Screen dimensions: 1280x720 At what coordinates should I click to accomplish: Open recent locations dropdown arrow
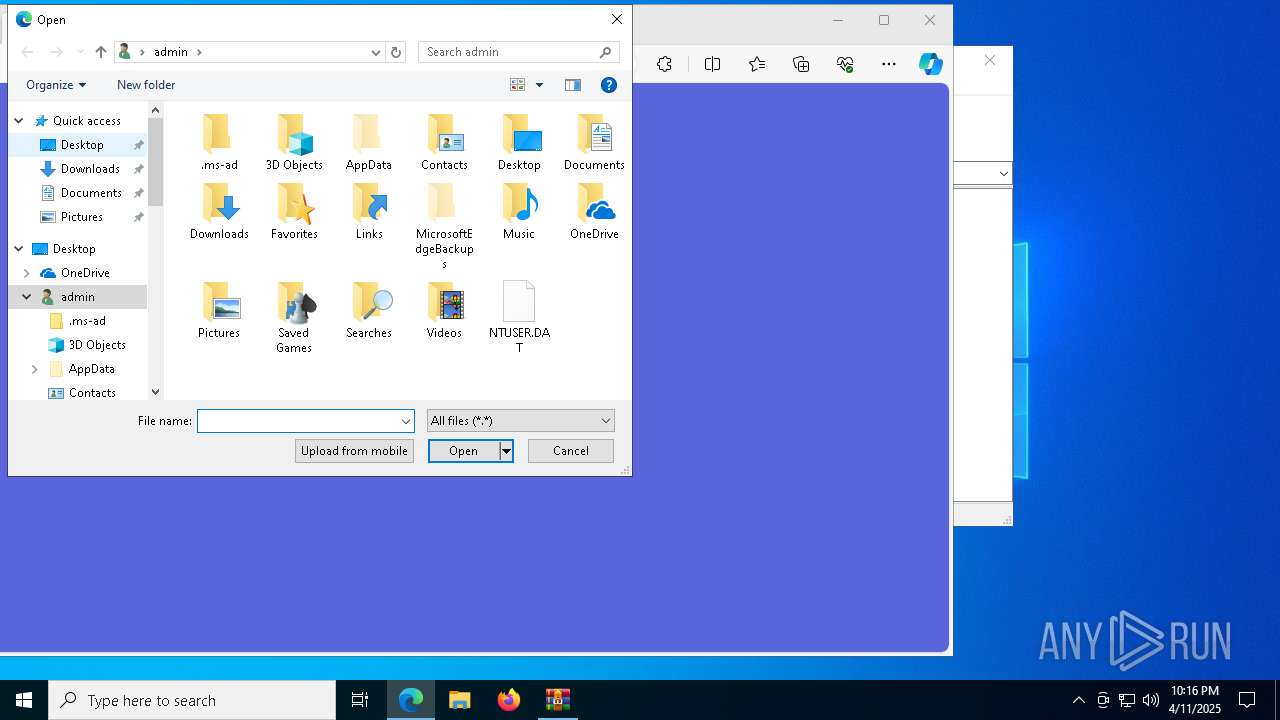[x=80, y=52]
